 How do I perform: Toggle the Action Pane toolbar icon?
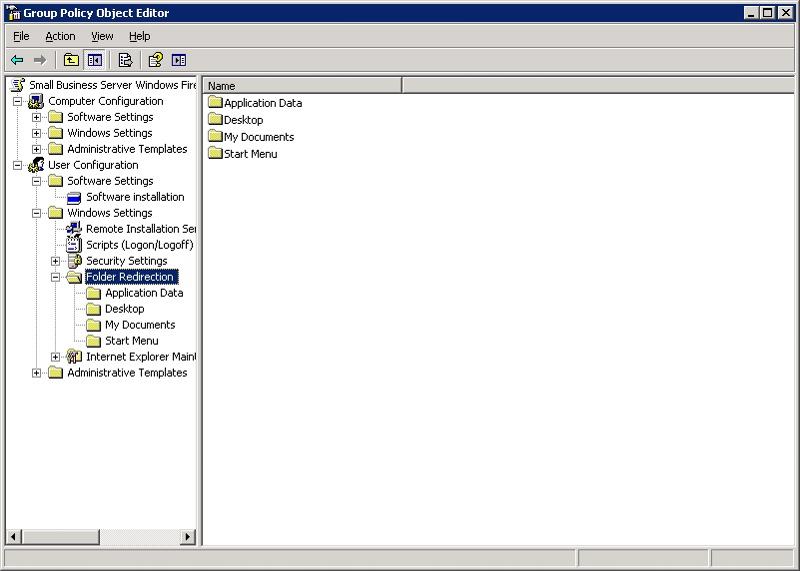[x=179, y=60]
